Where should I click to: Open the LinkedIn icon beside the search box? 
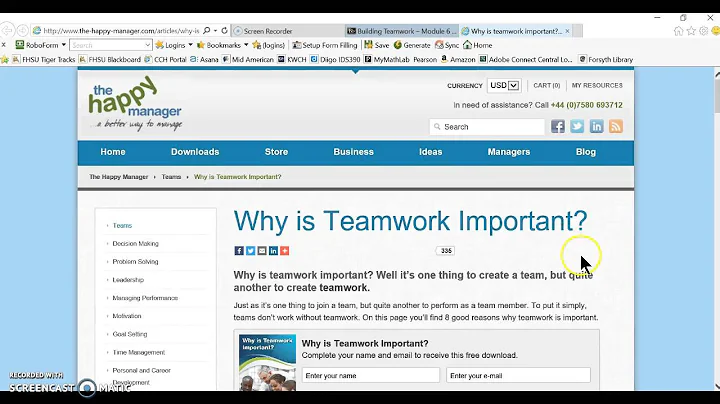(596, 126)
